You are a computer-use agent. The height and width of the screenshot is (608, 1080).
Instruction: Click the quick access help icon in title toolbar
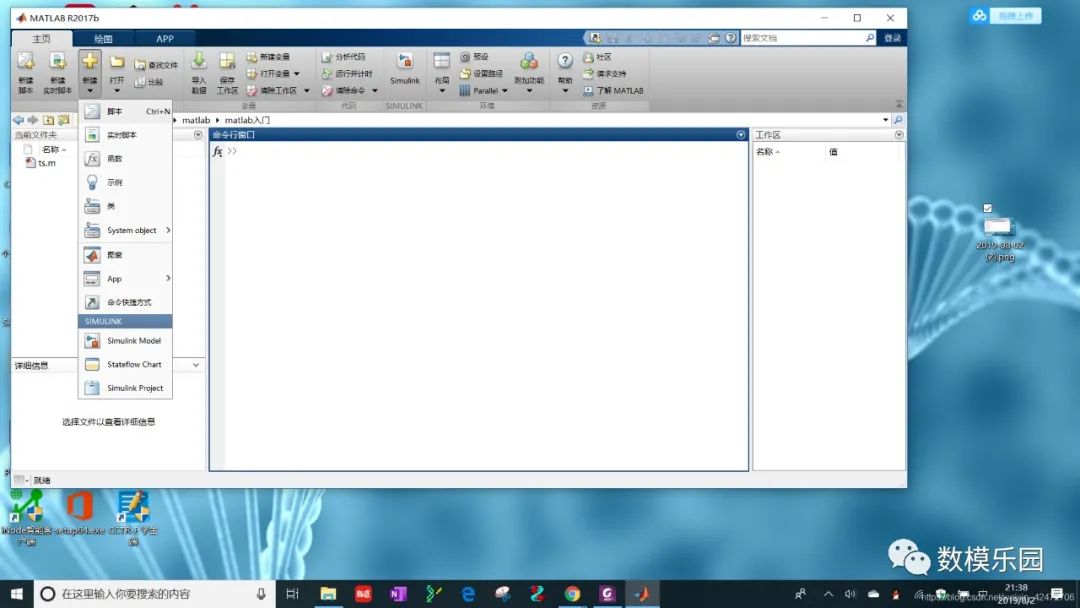click(x=731, y=38)
